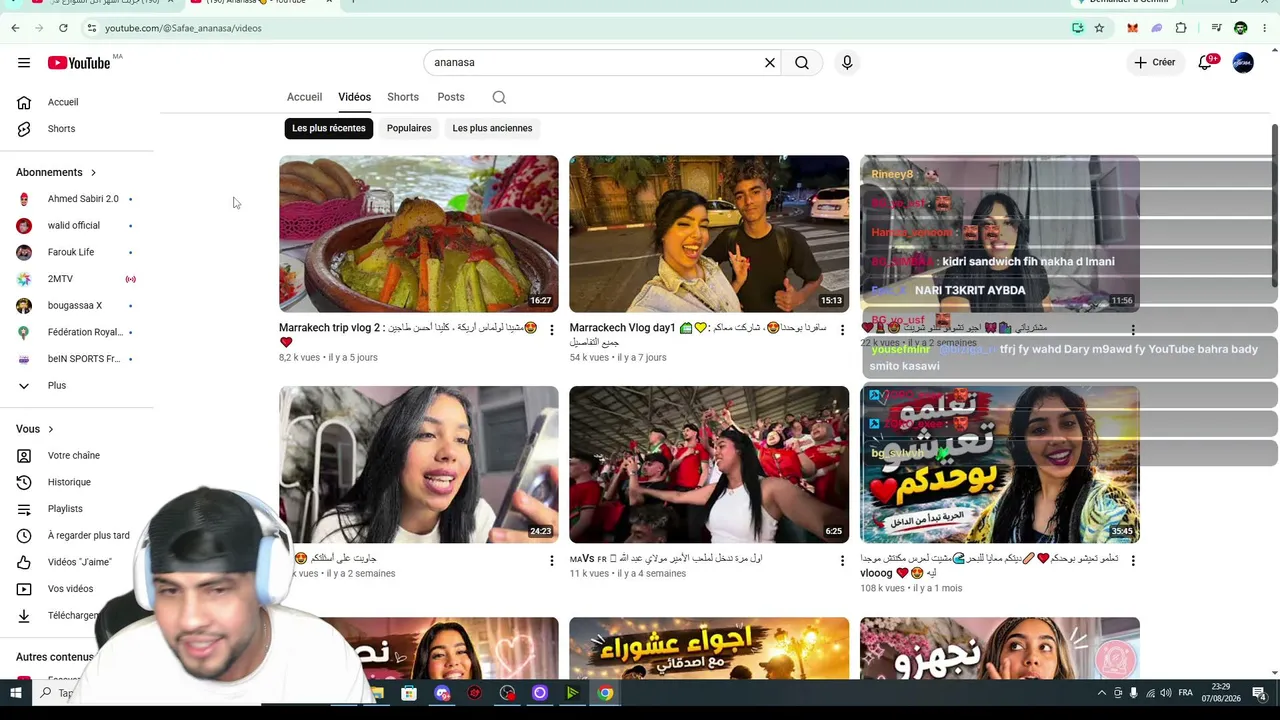Open the YouTube guide hamburger menu
Screen dimensions: 1280x720
coord(24,63)
